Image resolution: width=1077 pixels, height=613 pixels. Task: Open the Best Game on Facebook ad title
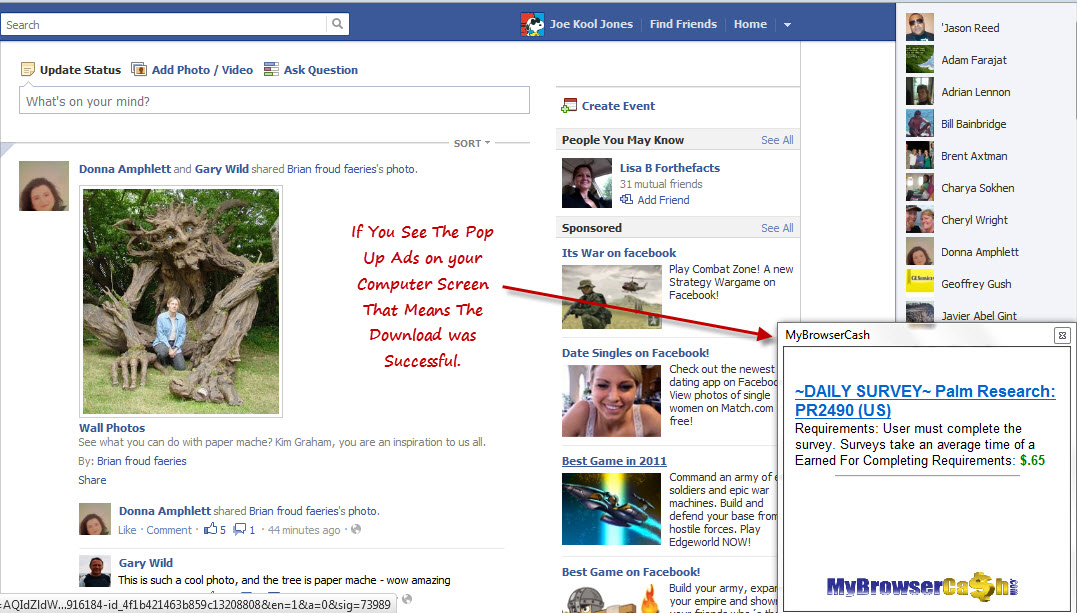(631, 572)
